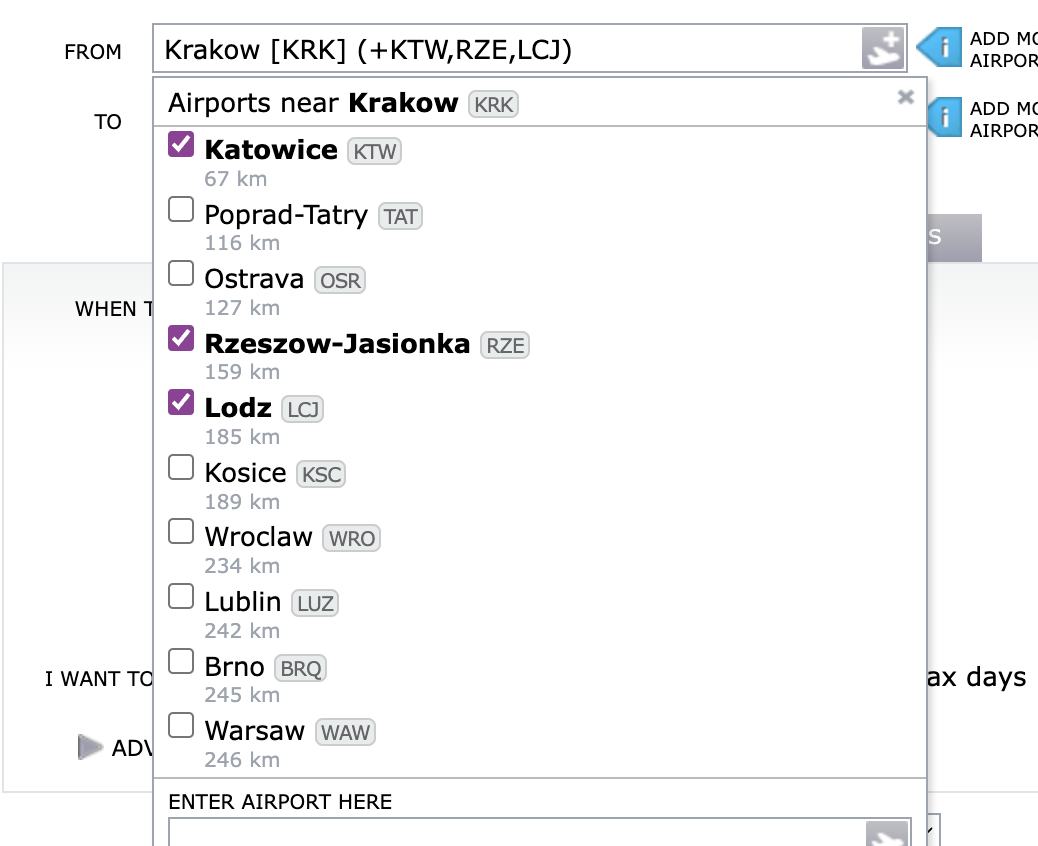Click the plane icon in bottom airport field
Screen dimensions: 1038x846
point(887,836)
